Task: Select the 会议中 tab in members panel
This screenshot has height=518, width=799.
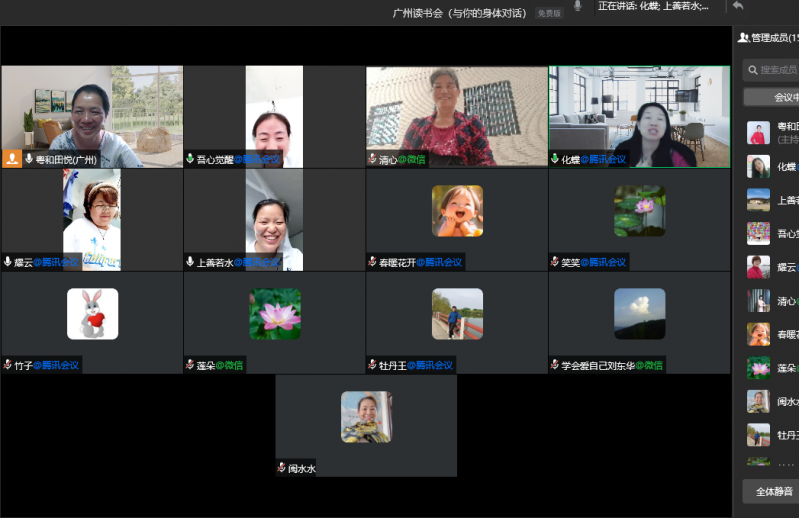Action: point(786,97)
